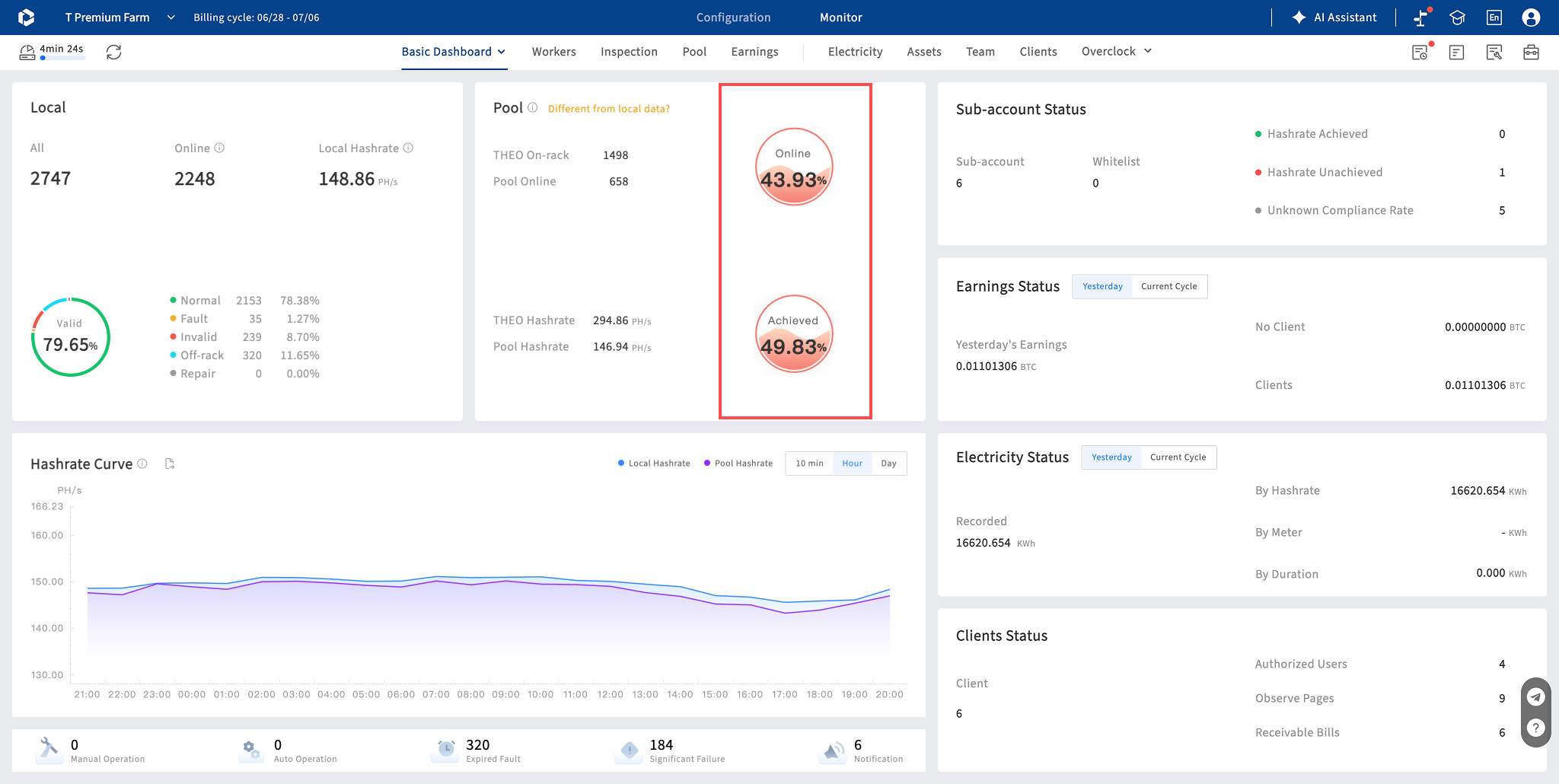
Task: Open the toolbox icon in toolbar
Action: (x=1531, y=52)
